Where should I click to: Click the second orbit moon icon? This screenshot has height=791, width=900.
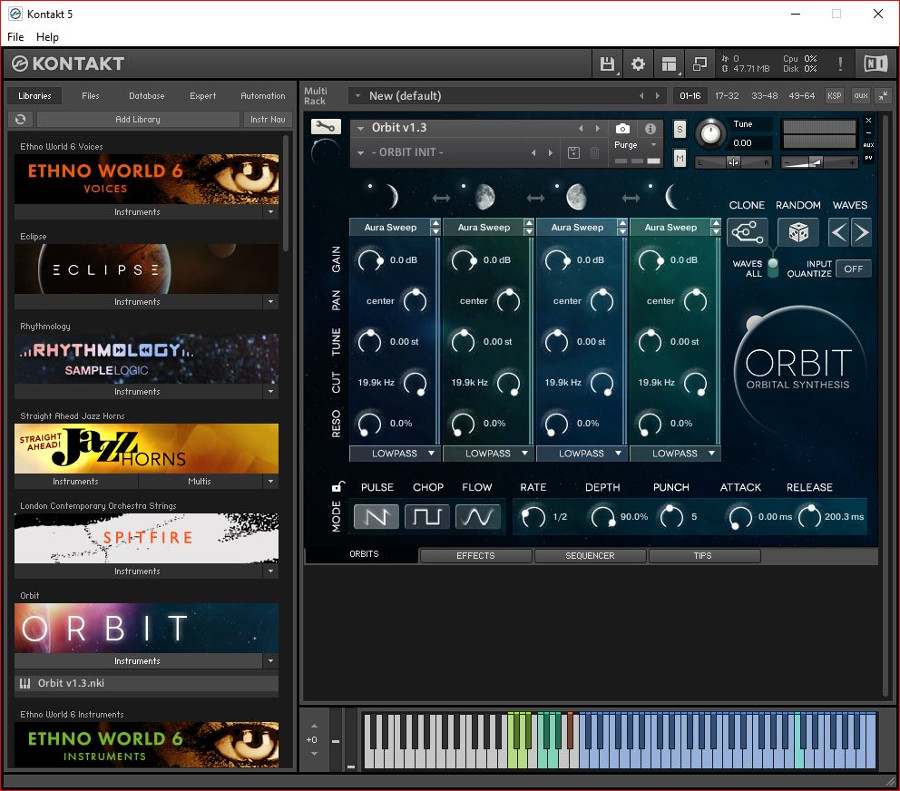[485, 197]
